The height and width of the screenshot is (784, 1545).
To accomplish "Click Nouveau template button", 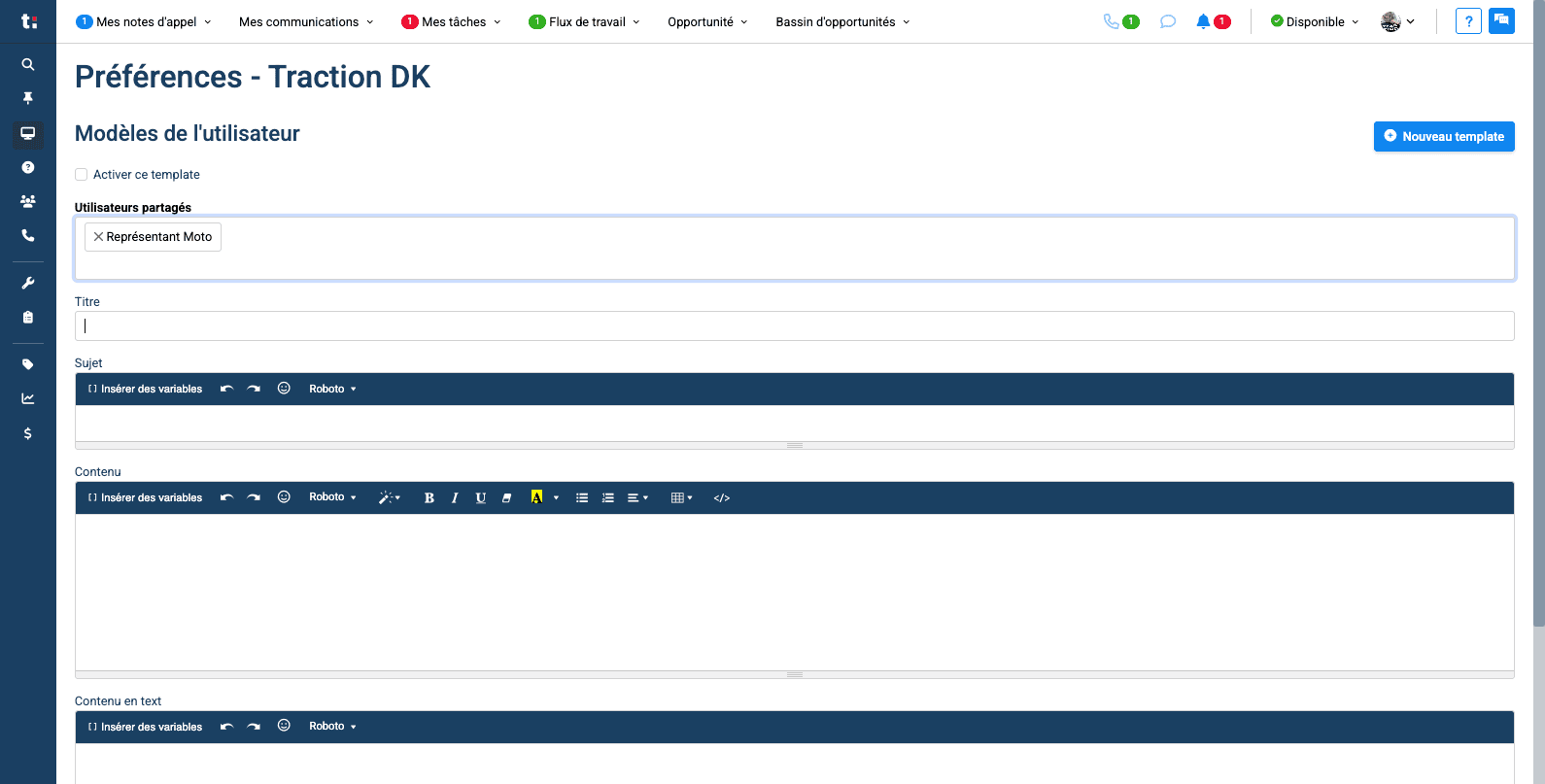I will [x=1444, y=136].
